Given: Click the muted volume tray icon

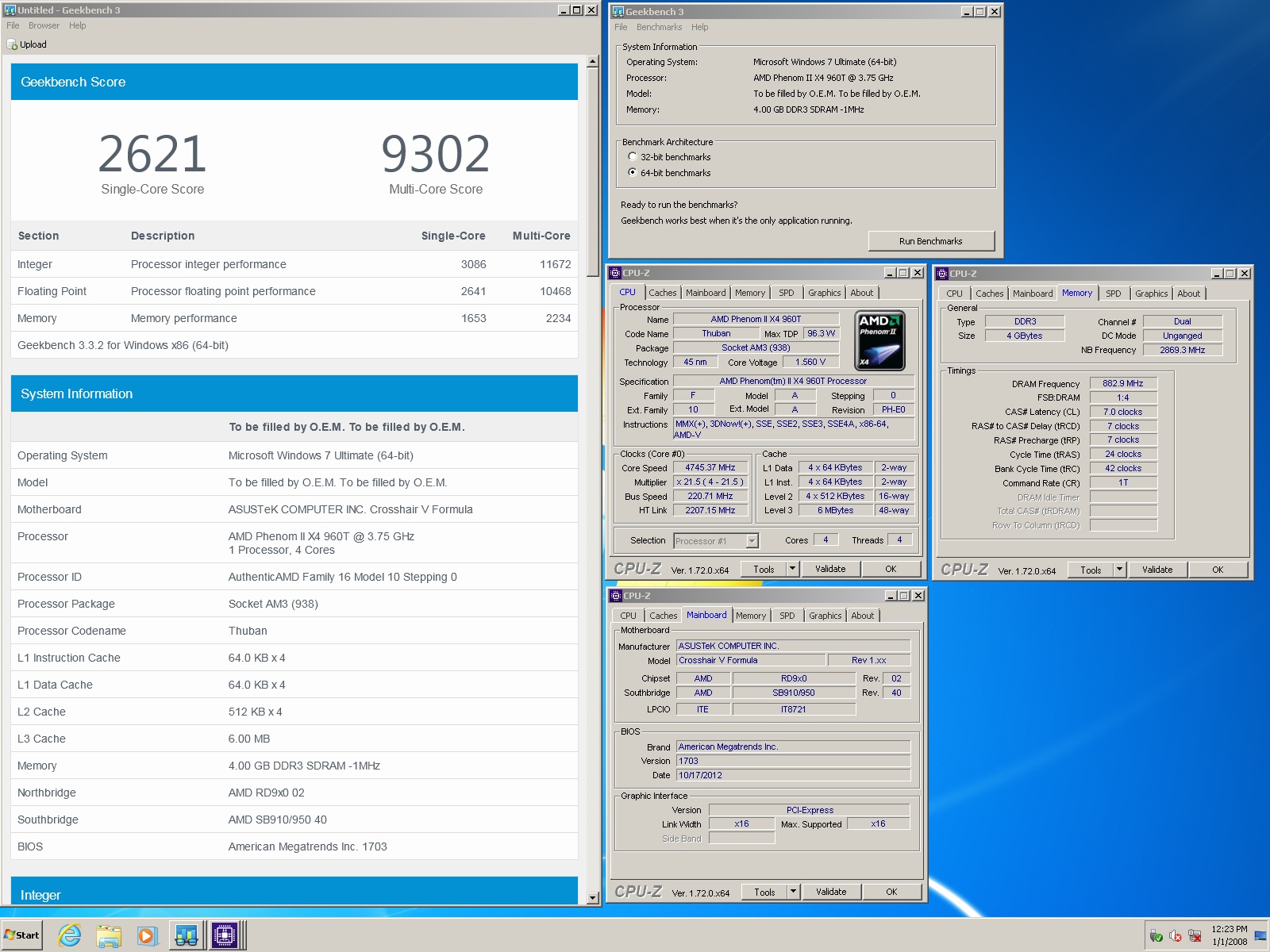Looking at the screenshot, I should pos(1176,936).
